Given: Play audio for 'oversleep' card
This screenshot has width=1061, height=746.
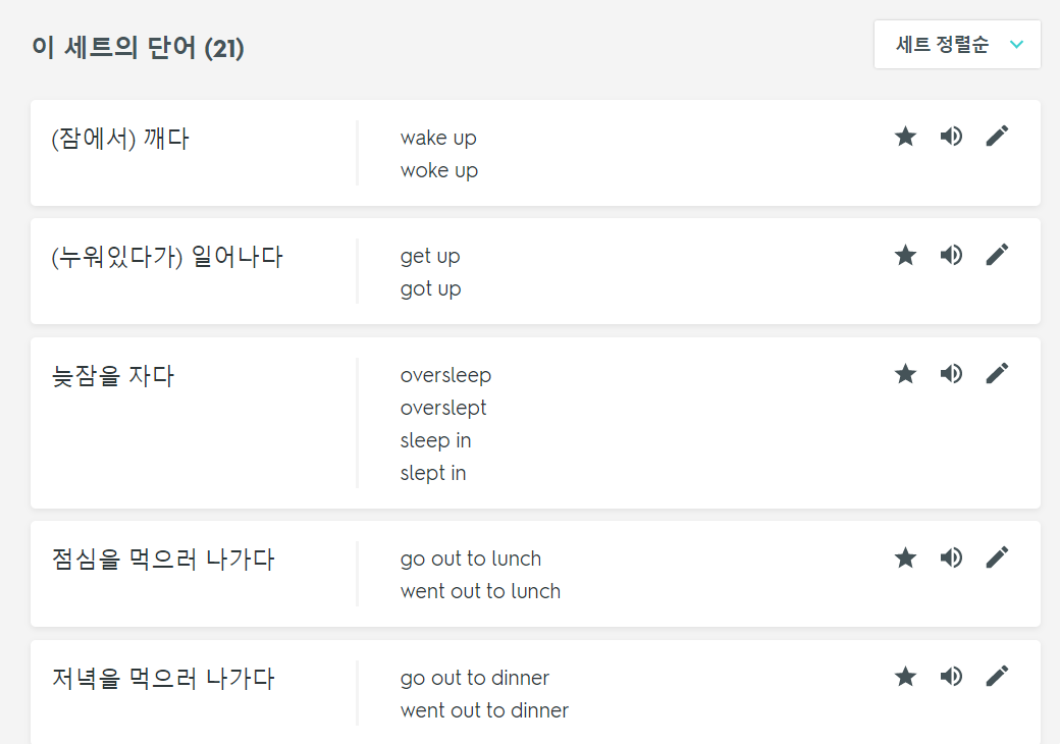Looking at the screenshot, I should [x=951, y=374].
